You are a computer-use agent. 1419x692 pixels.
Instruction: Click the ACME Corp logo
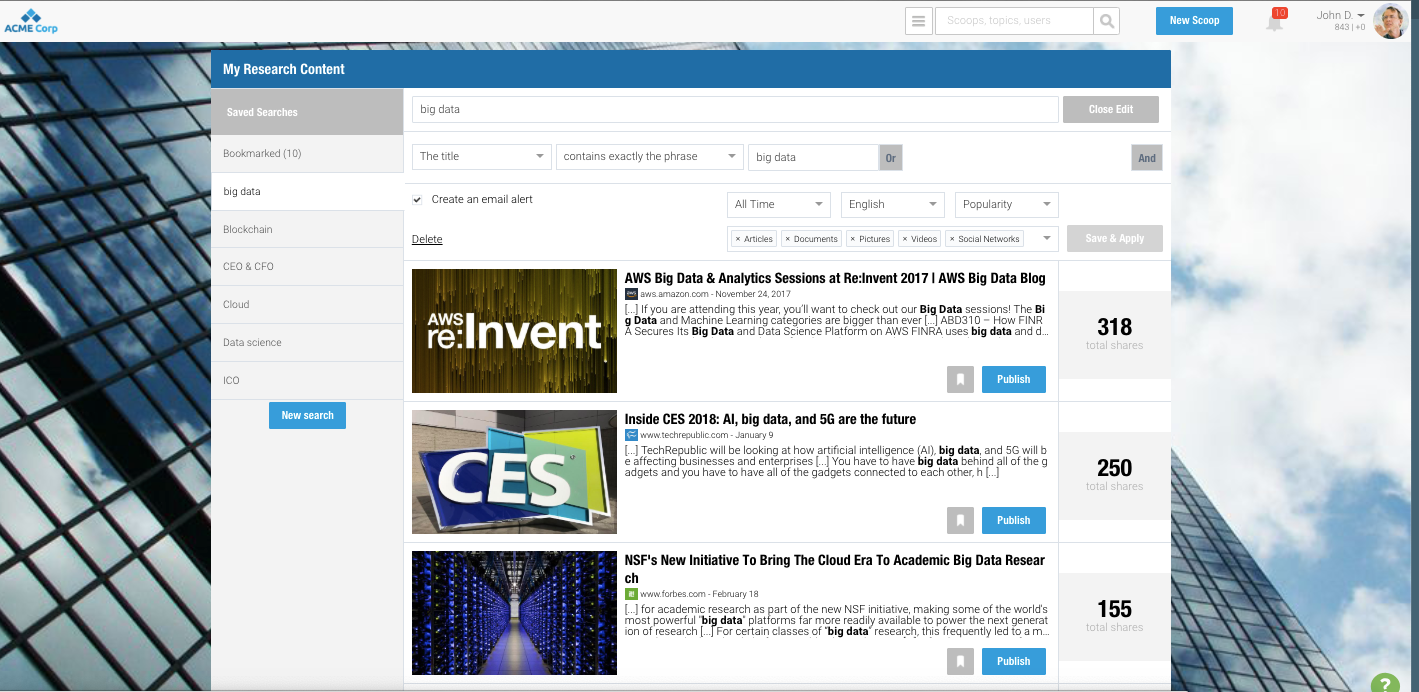click(x=31, y=21)
